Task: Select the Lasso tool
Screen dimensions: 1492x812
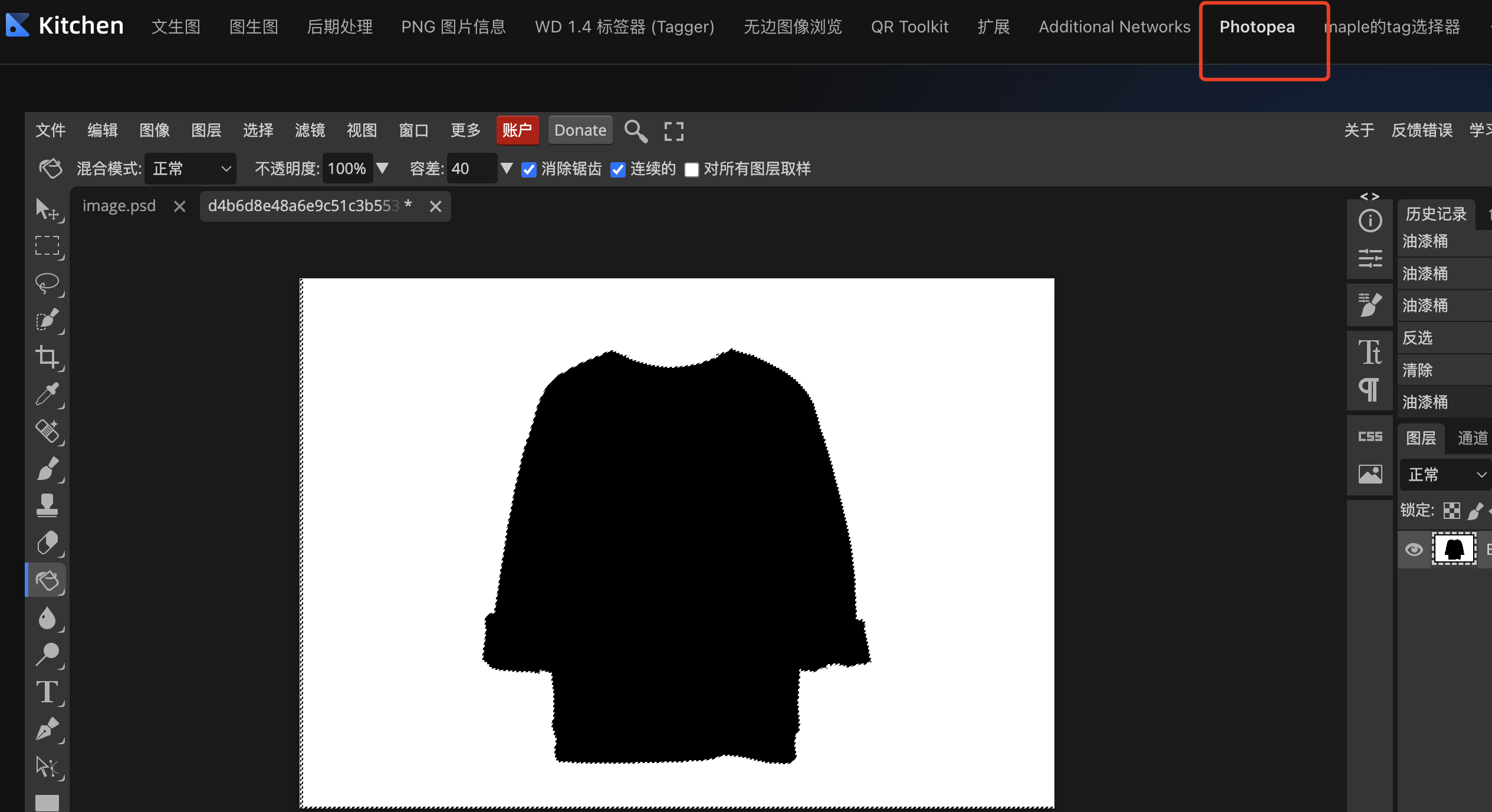Action: pyautogui.click(x=47, y=284)
